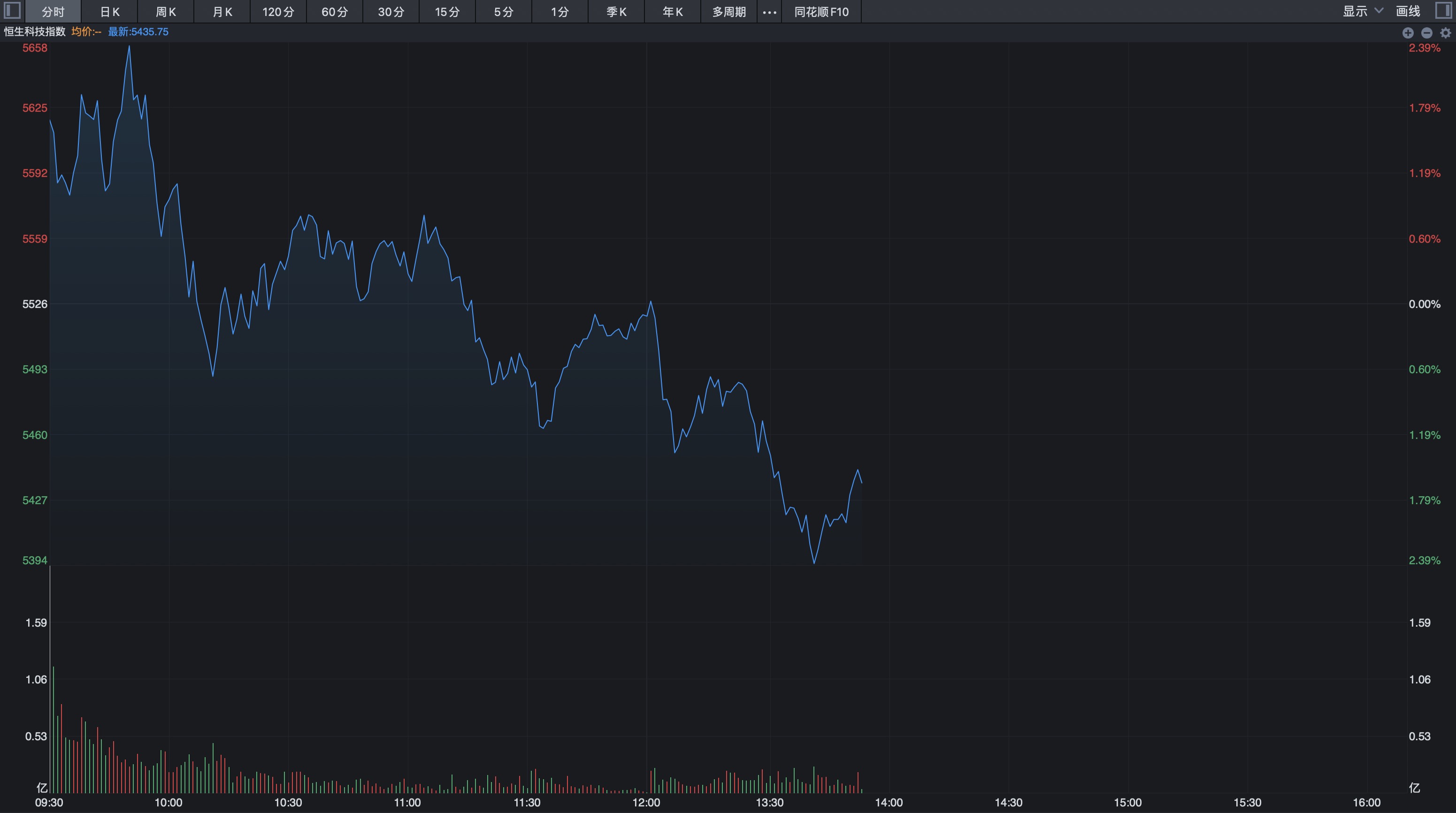Screen dimensions: 1456x813
Task: Open chart settings gear icon
Action: (1445, 33)
